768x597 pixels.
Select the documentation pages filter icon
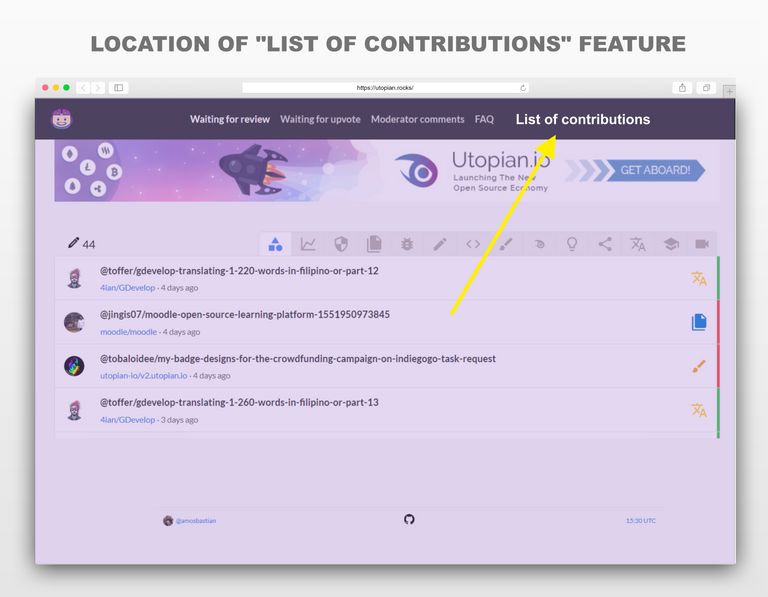(374, 244)
